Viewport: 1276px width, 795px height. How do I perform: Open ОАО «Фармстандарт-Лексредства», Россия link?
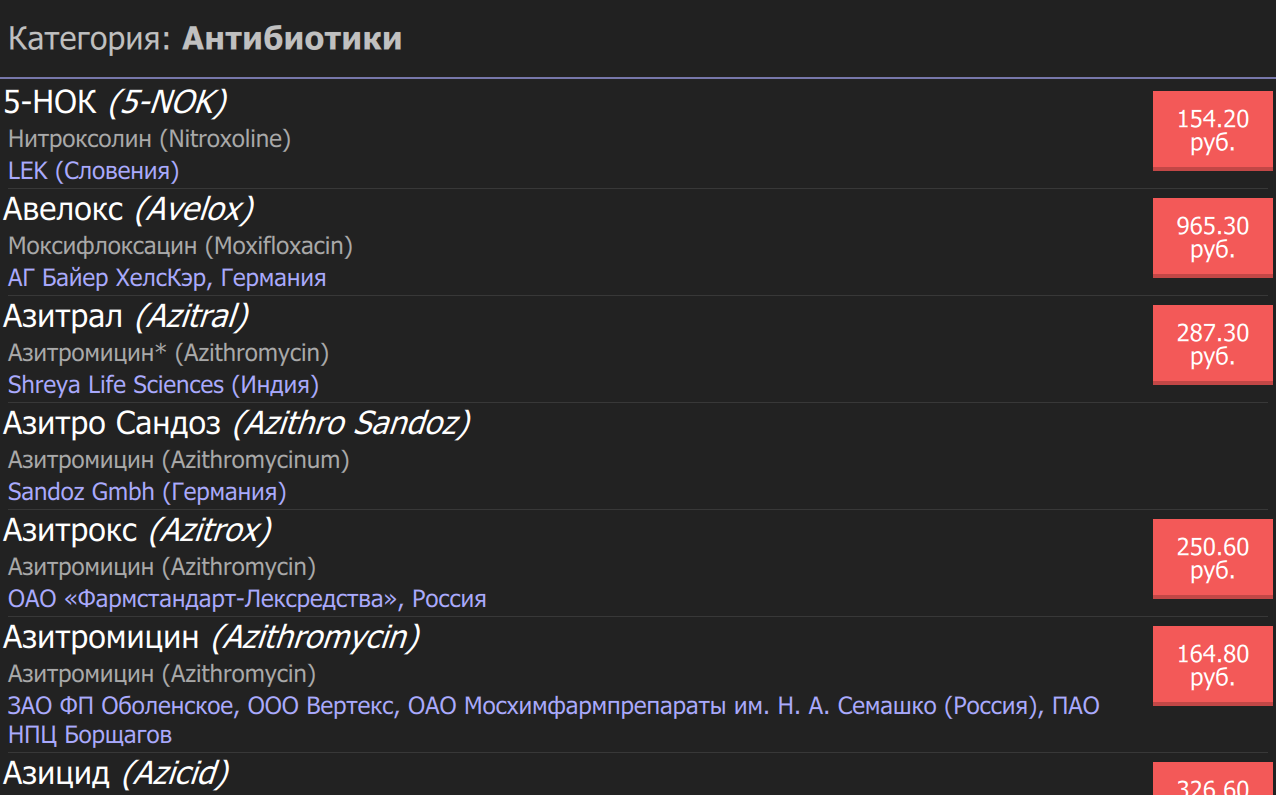coord(247,599)
